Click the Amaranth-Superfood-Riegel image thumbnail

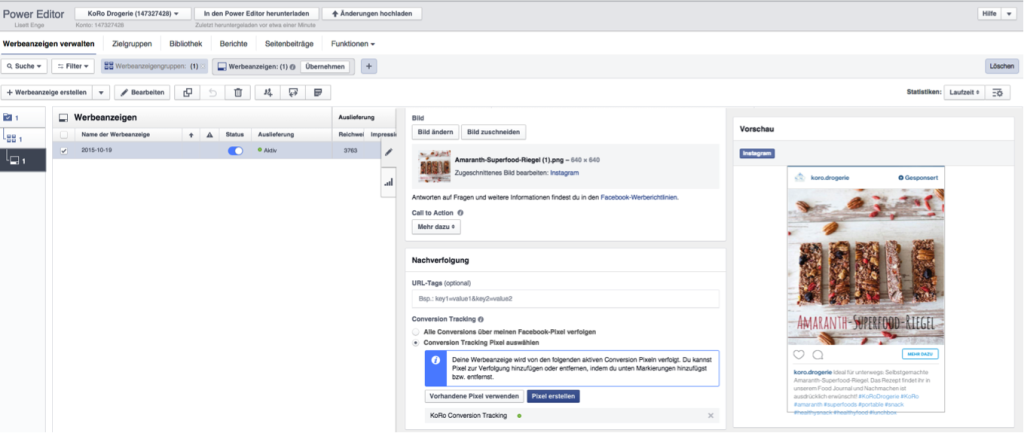(x=434, y=167)
